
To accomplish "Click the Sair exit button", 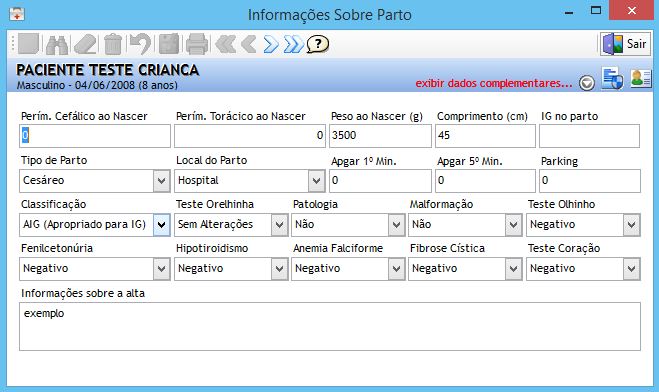I will 625,44.
